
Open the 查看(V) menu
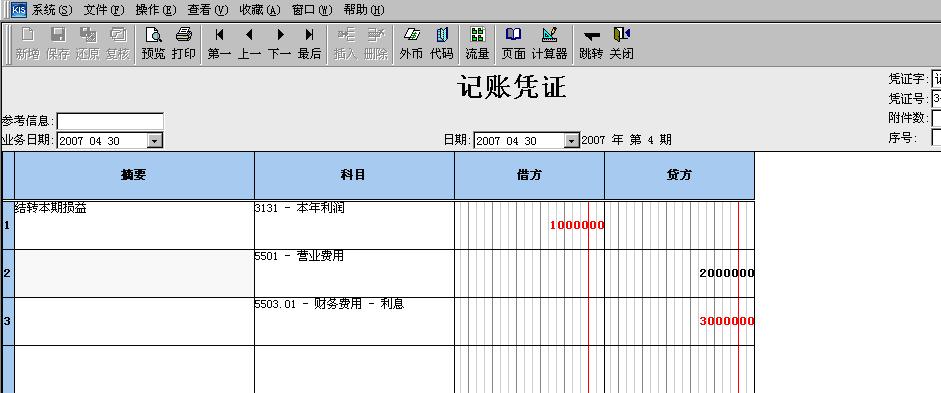pyautogui.click(x=208, y=10)
